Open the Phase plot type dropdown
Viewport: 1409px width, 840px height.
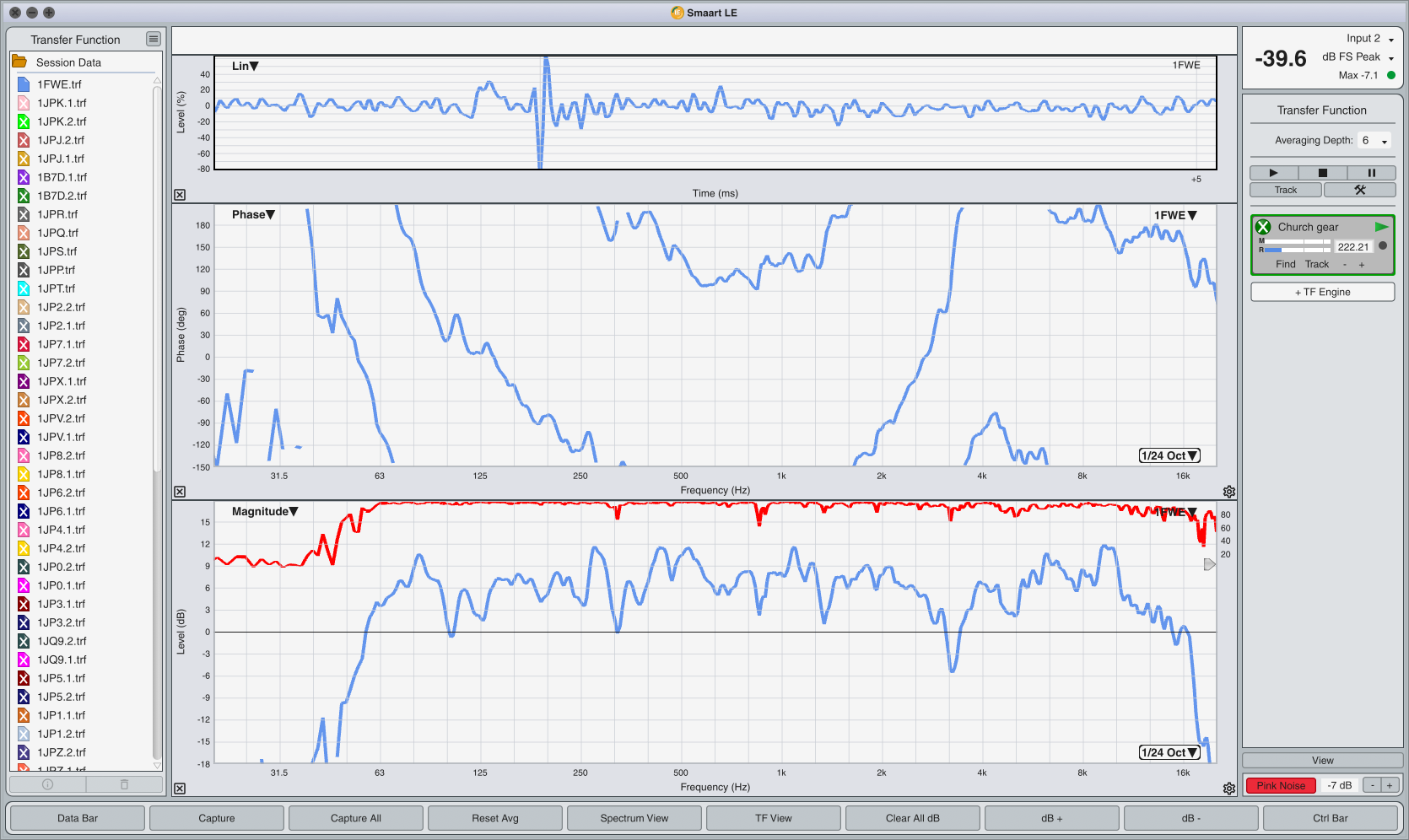coord(253,214)
